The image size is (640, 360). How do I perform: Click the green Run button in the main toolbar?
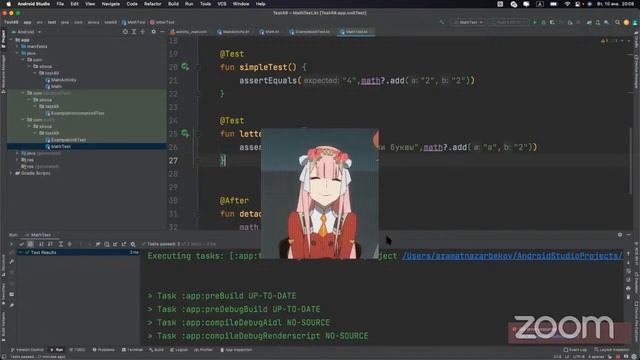pos(535,22)
